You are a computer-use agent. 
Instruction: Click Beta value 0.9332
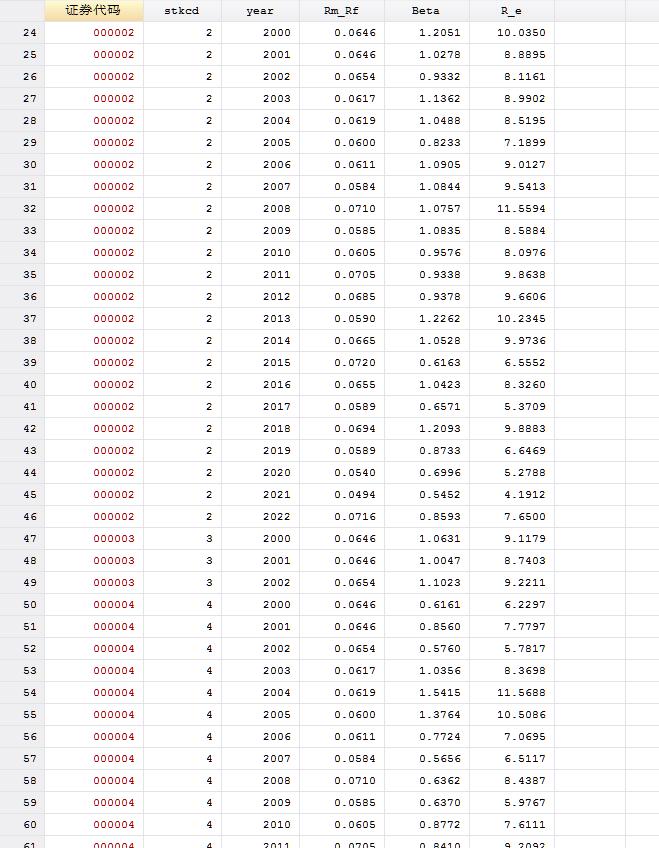pos(440,77)
